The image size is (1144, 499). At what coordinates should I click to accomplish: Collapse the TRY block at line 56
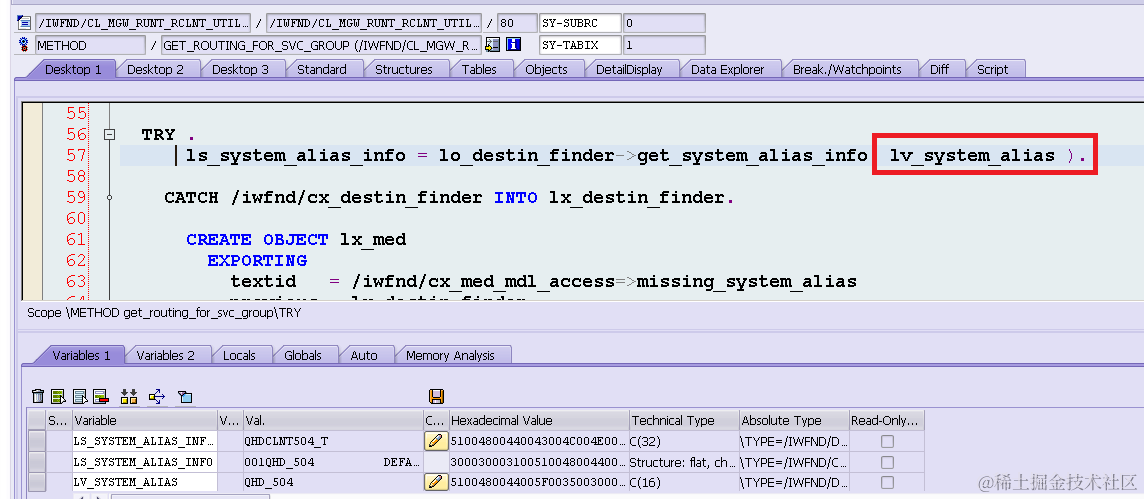click(109, 134)
